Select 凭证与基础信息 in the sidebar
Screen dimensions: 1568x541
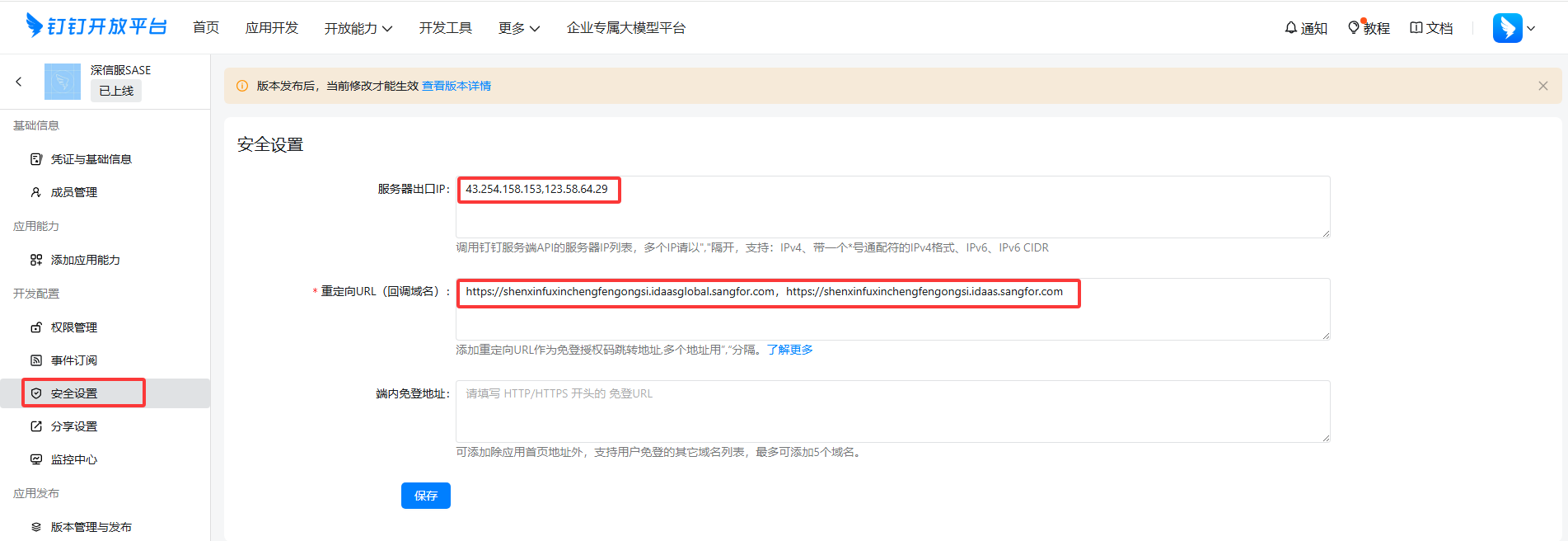91,159
